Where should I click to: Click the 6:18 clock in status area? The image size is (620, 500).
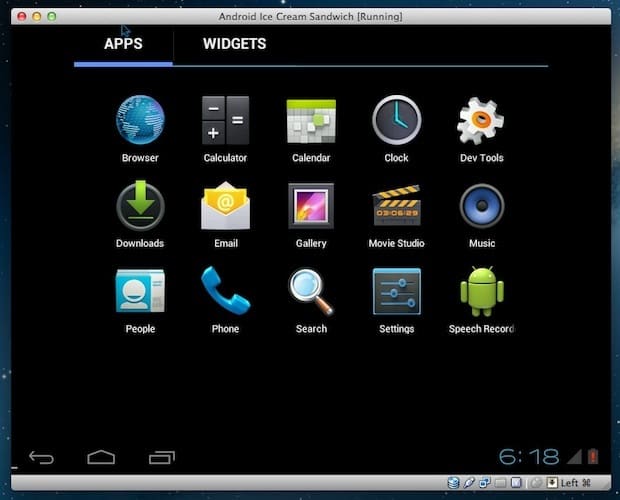[x=529, y=457]
